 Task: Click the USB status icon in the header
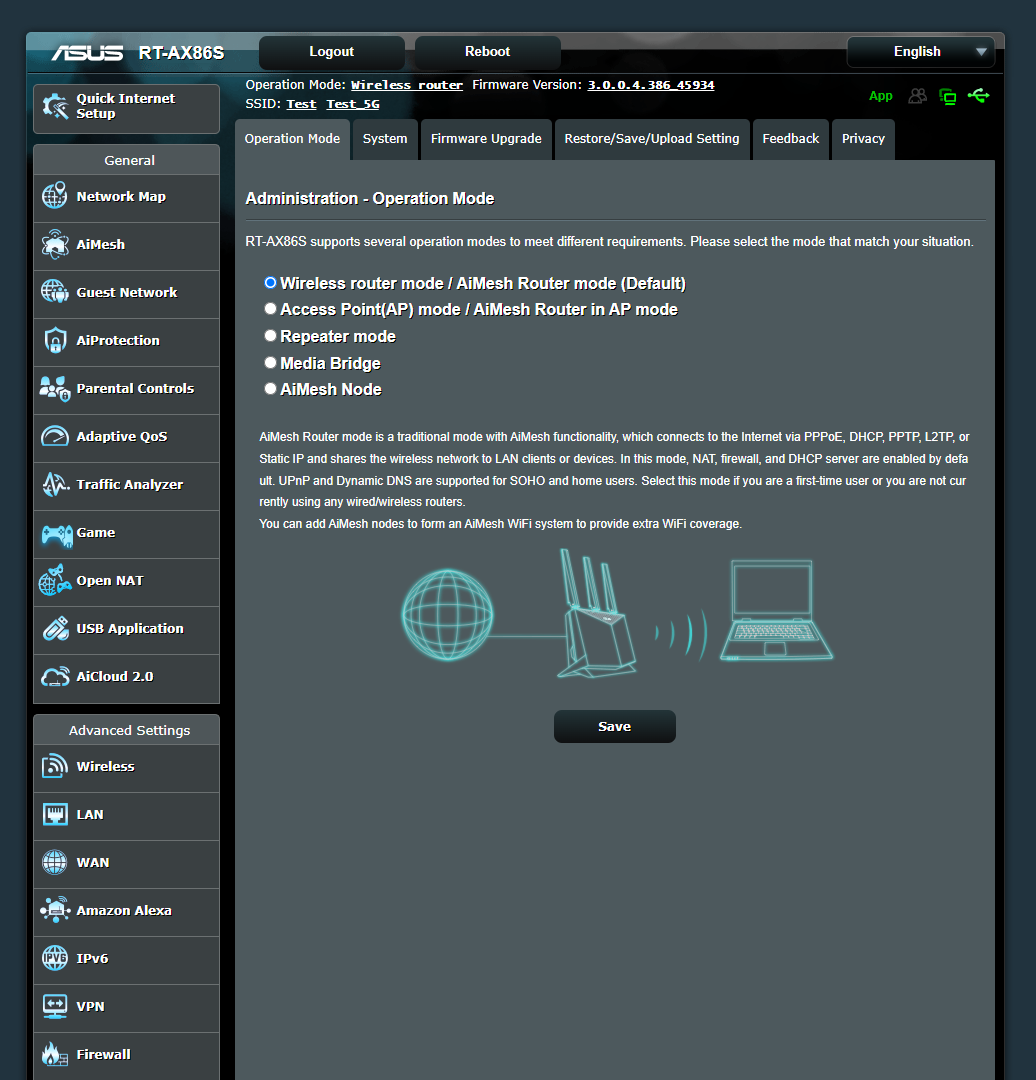pyautogui.click(x=979, y=96)
